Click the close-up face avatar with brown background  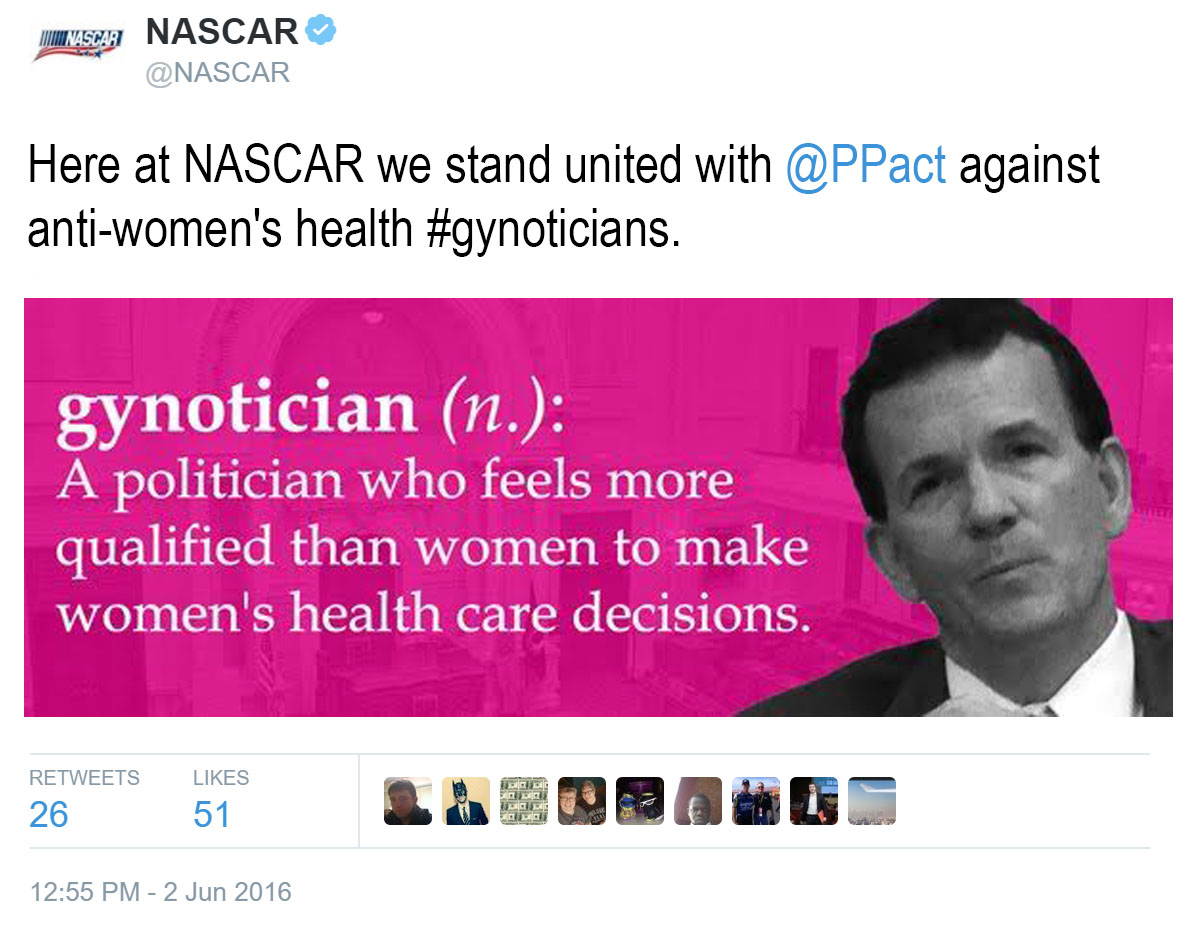pyautogui.click(x=697, y=801)
